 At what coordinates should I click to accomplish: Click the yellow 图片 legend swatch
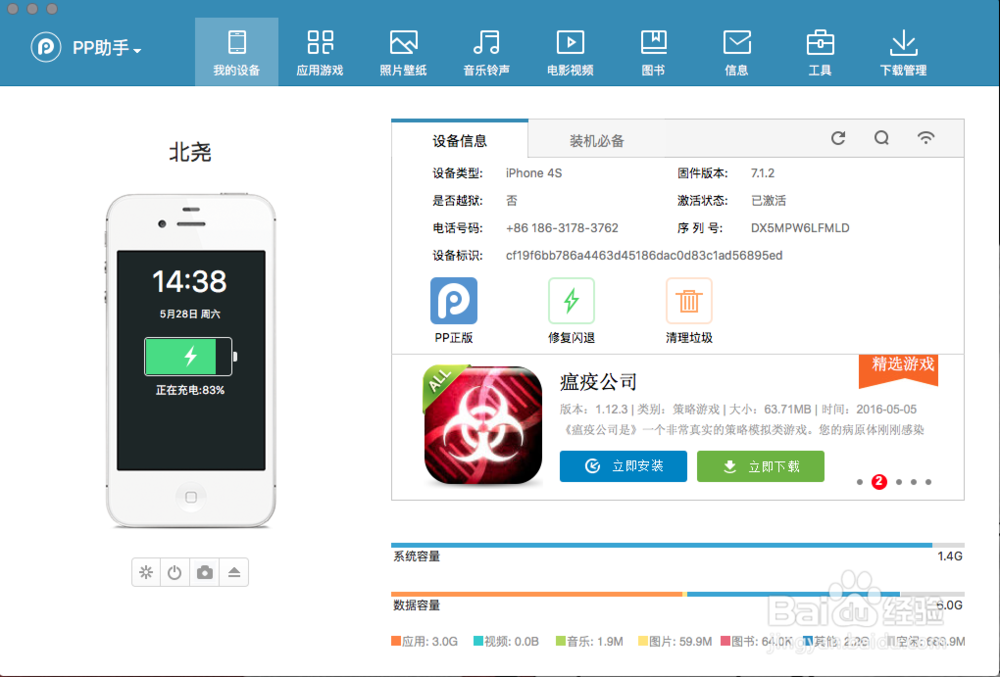tap(643, 641)
